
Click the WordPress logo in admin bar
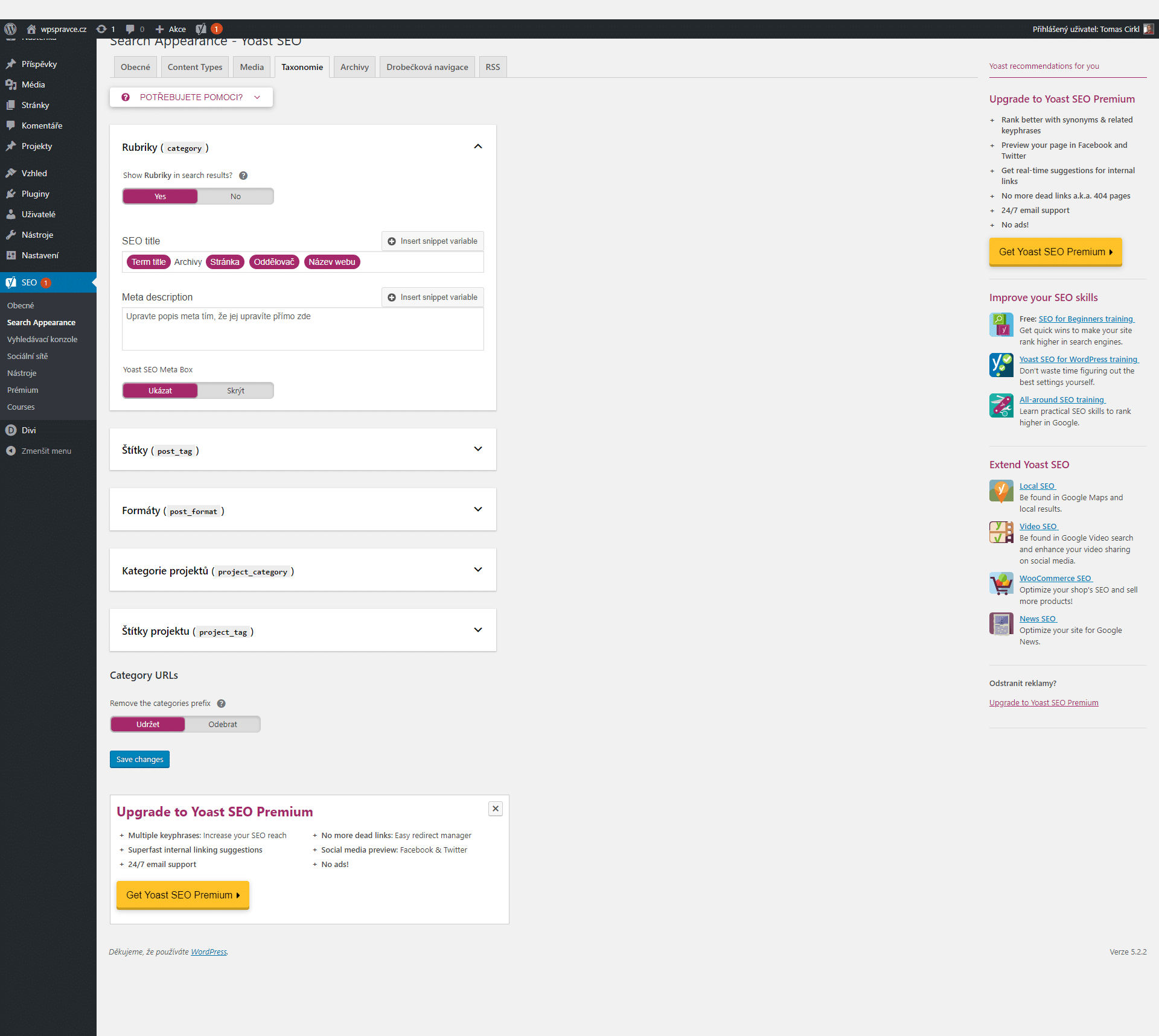(x=10, y=29)
